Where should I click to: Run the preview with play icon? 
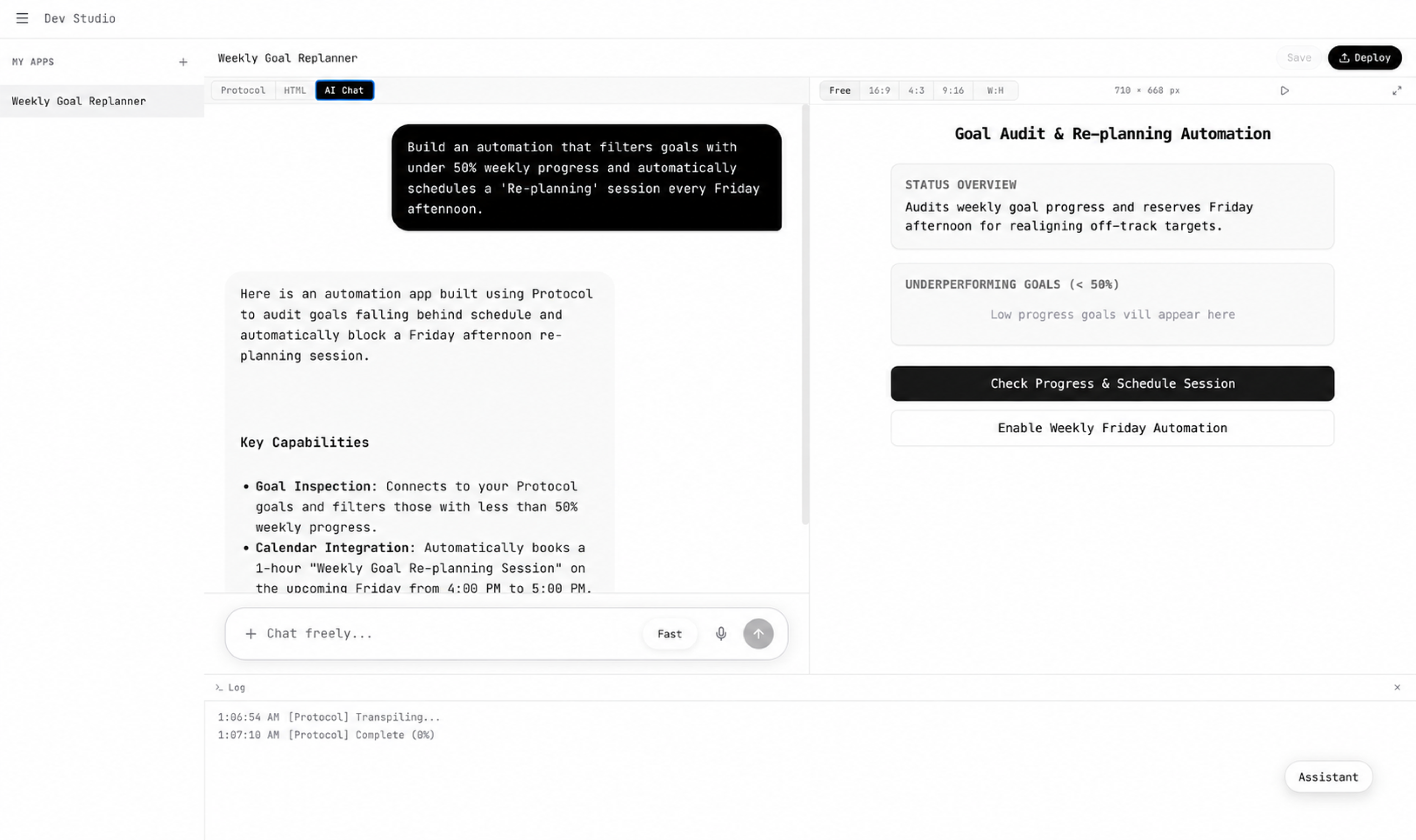tap(1284, 90)
